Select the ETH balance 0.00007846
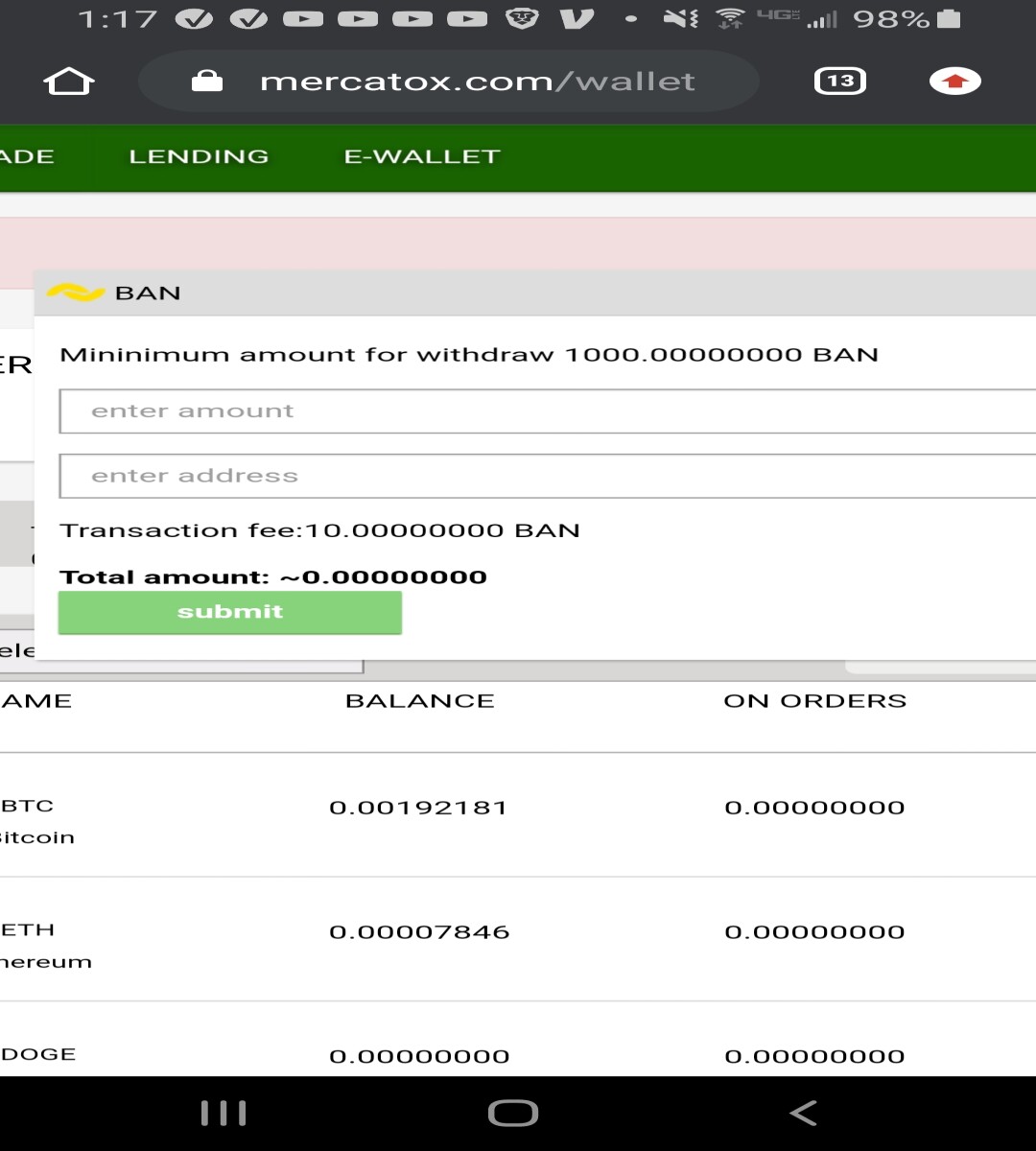Viewport: 1036px width, 1151px height. tap(419, 932)
